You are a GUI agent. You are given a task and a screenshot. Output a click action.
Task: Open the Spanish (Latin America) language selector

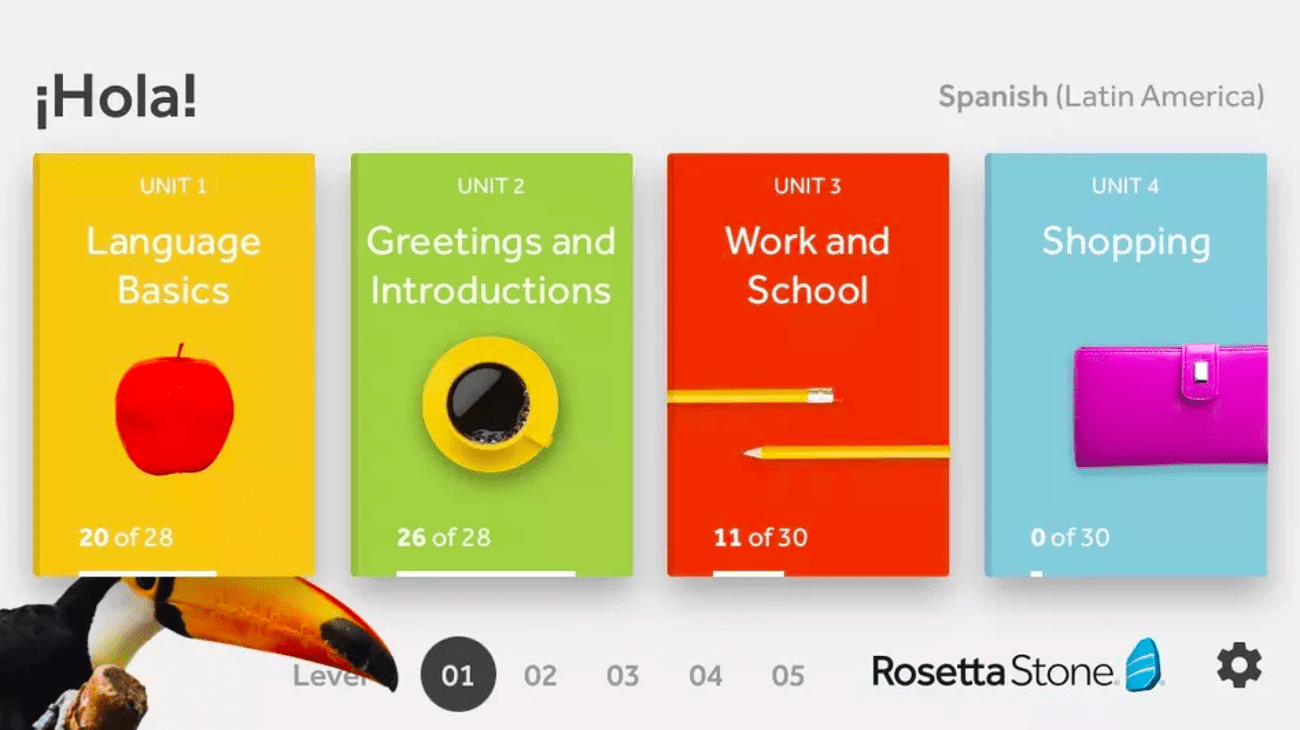[x=1100, y=97]
